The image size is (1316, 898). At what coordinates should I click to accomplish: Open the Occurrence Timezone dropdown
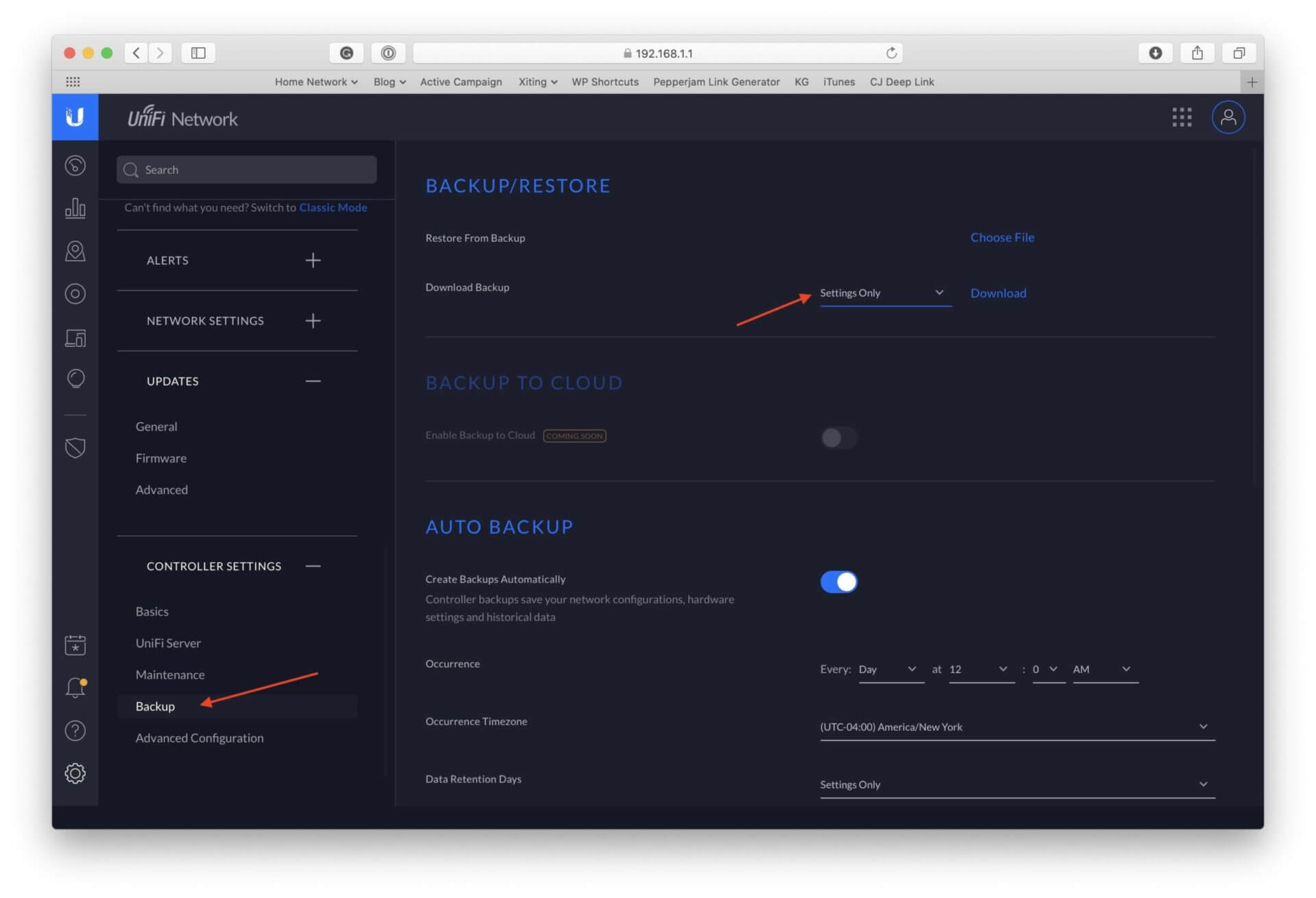click(1017, 727)
